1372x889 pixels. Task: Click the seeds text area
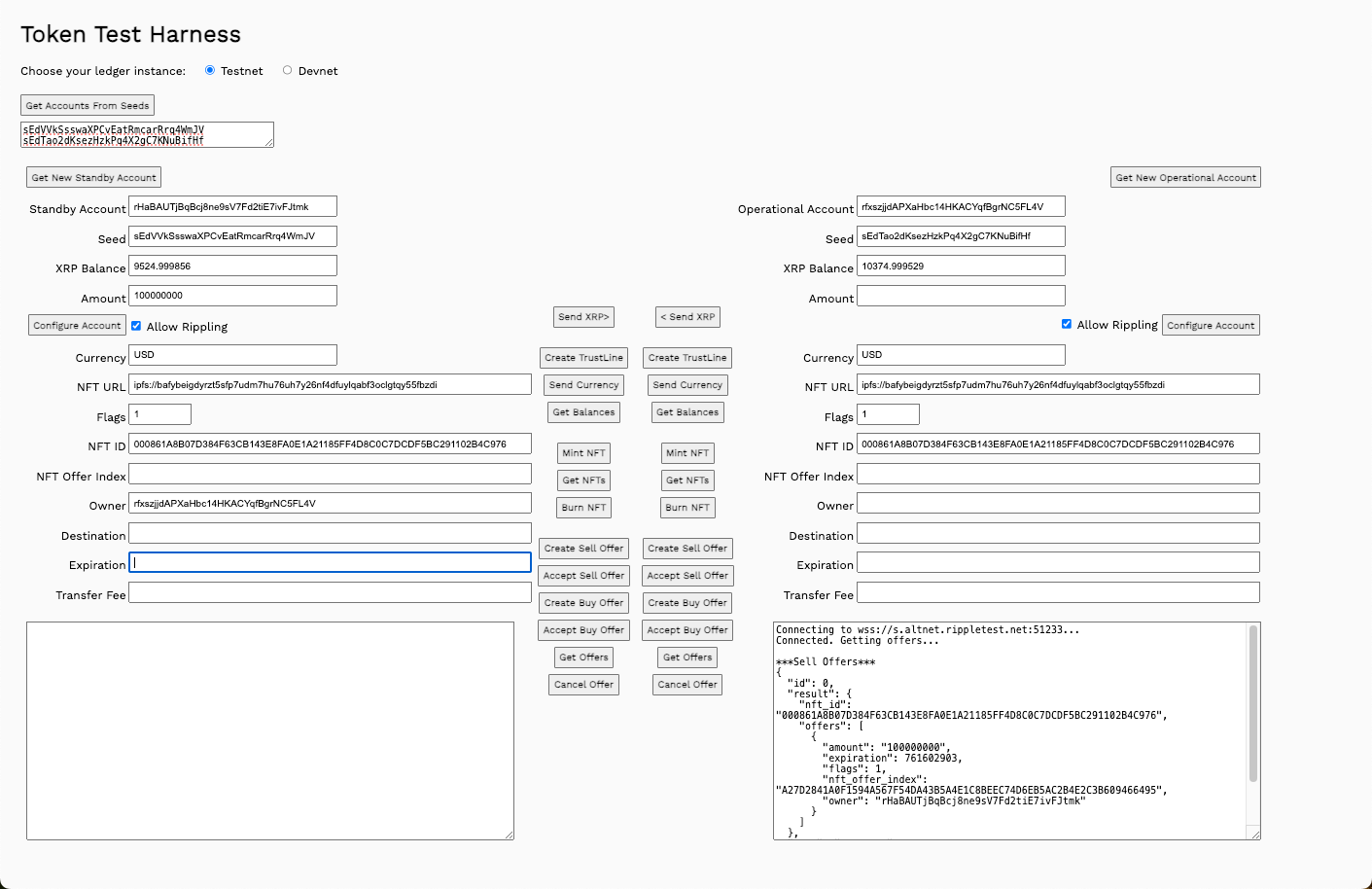(x=146, y=135)
